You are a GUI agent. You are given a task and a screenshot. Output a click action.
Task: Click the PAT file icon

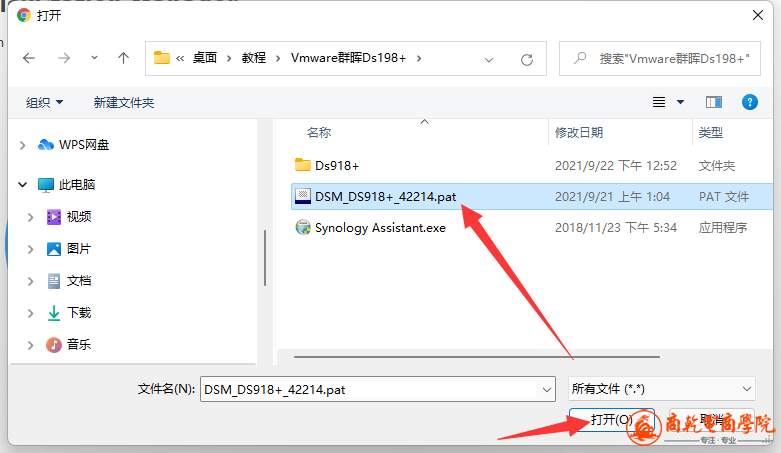point(303,196)
